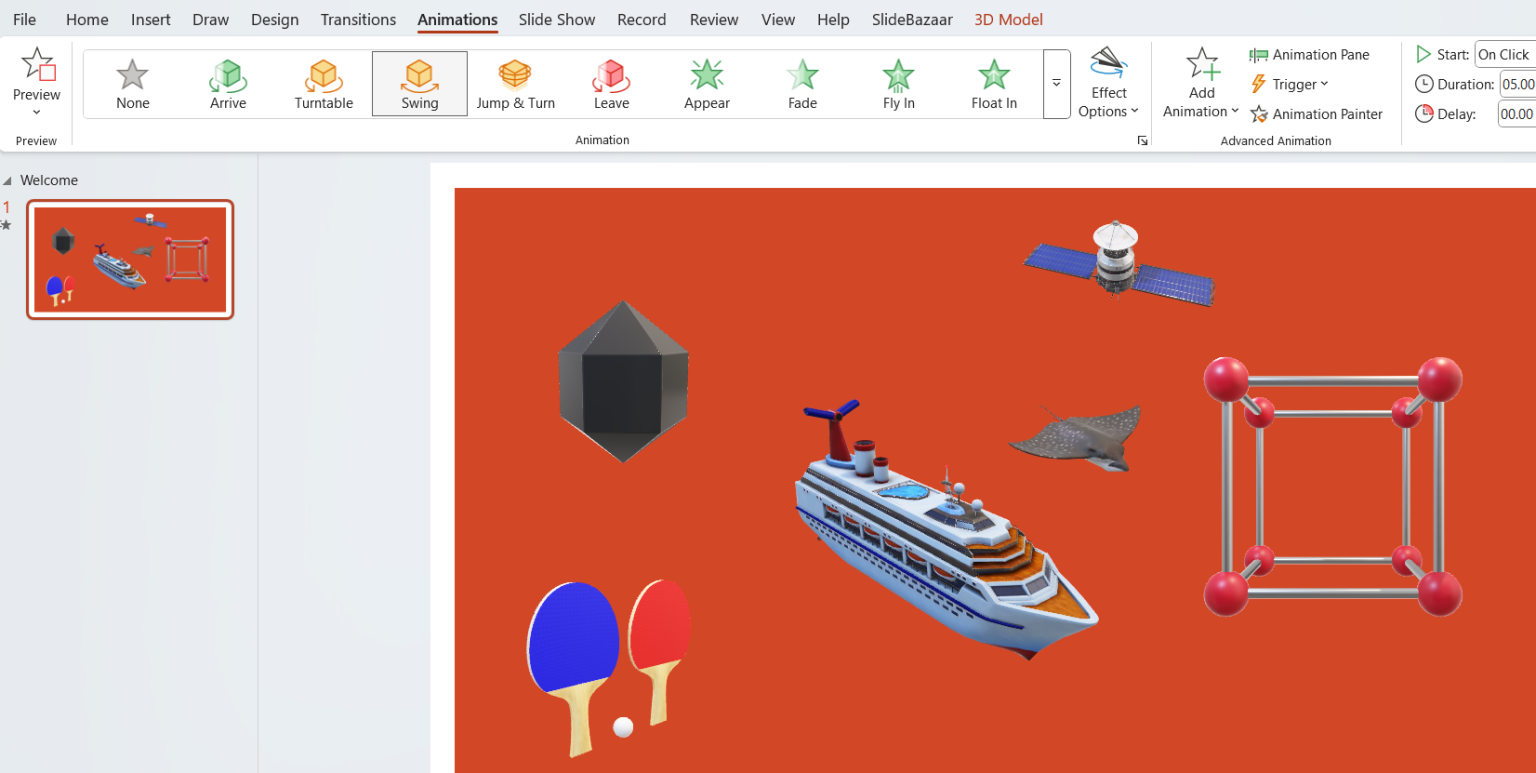The image size is (1536, 773).
Task: Open the Effect Options dropdown
Action: pyautogui.click(x=1109, y=85)
